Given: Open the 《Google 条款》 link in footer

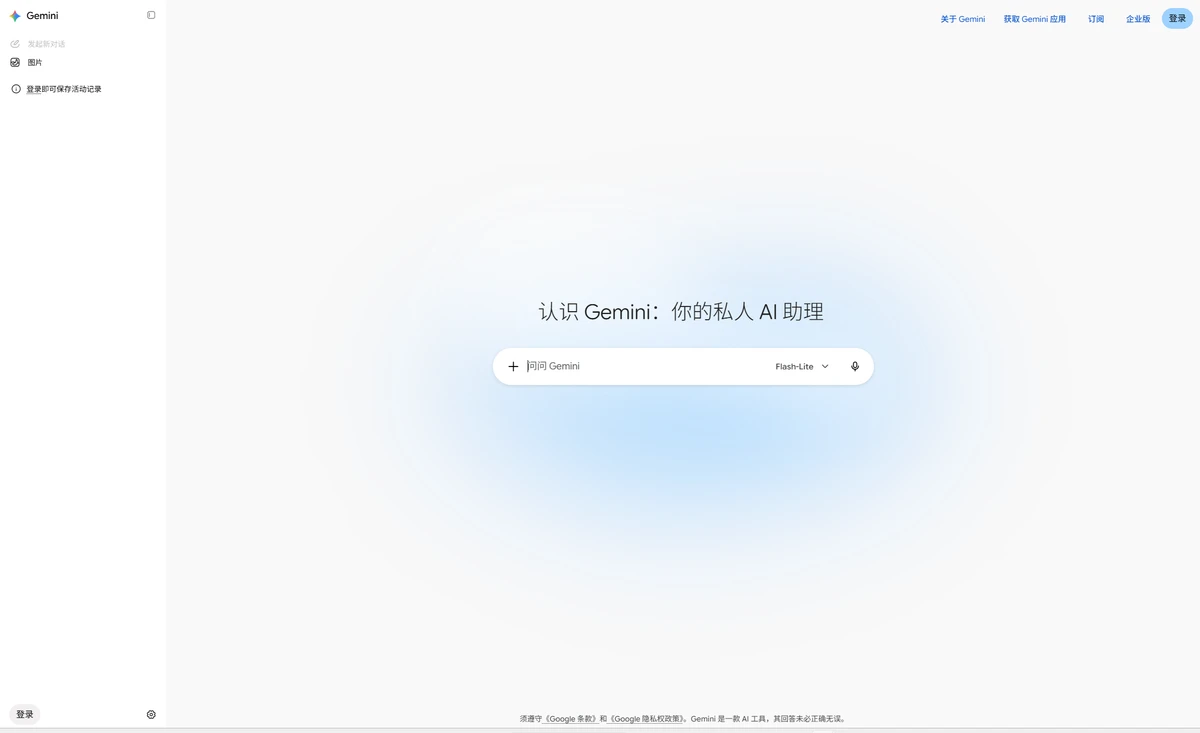Looking at the screenshot, I should [x=570, y=719].
